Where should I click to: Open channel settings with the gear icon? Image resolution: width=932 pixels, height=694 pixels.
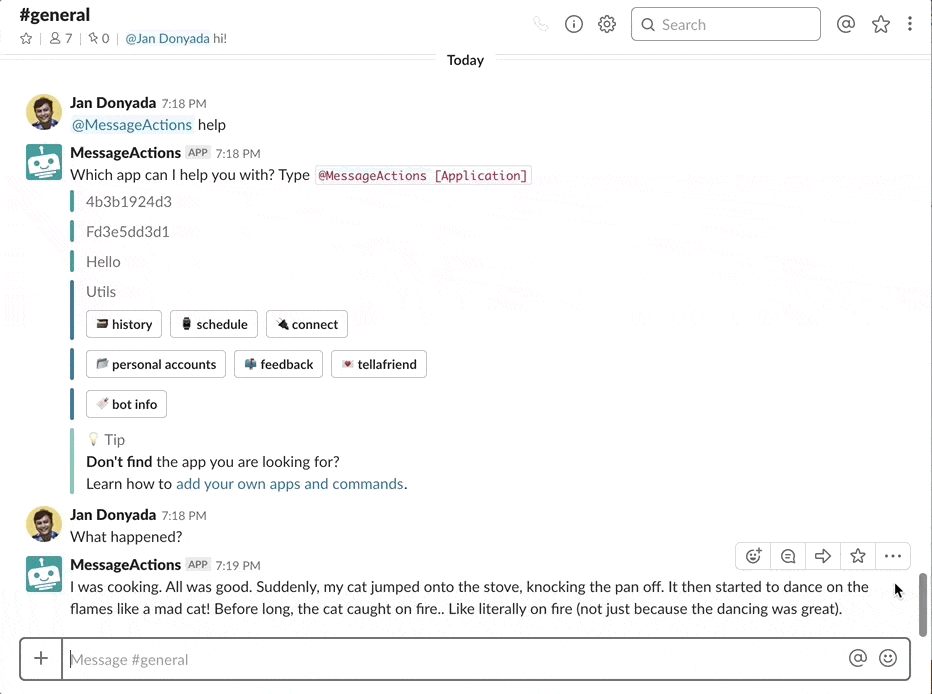(x=607, y=24)
